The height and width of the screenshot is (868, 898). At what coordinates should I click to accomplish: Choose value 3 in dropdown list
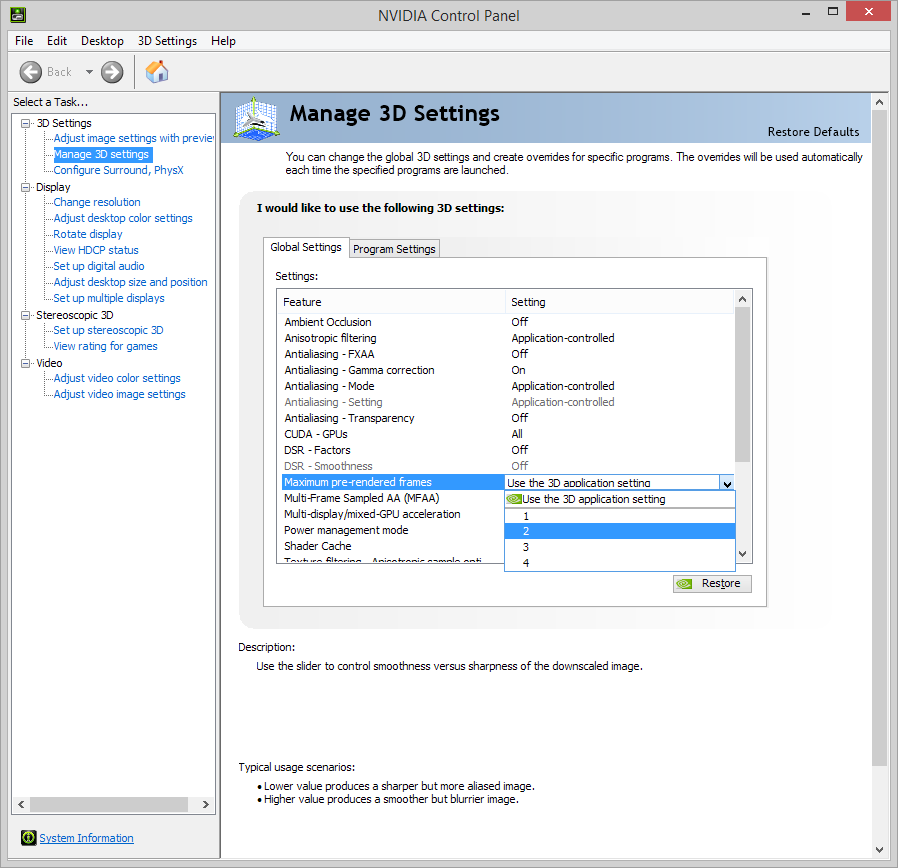[x=620, y=547]
